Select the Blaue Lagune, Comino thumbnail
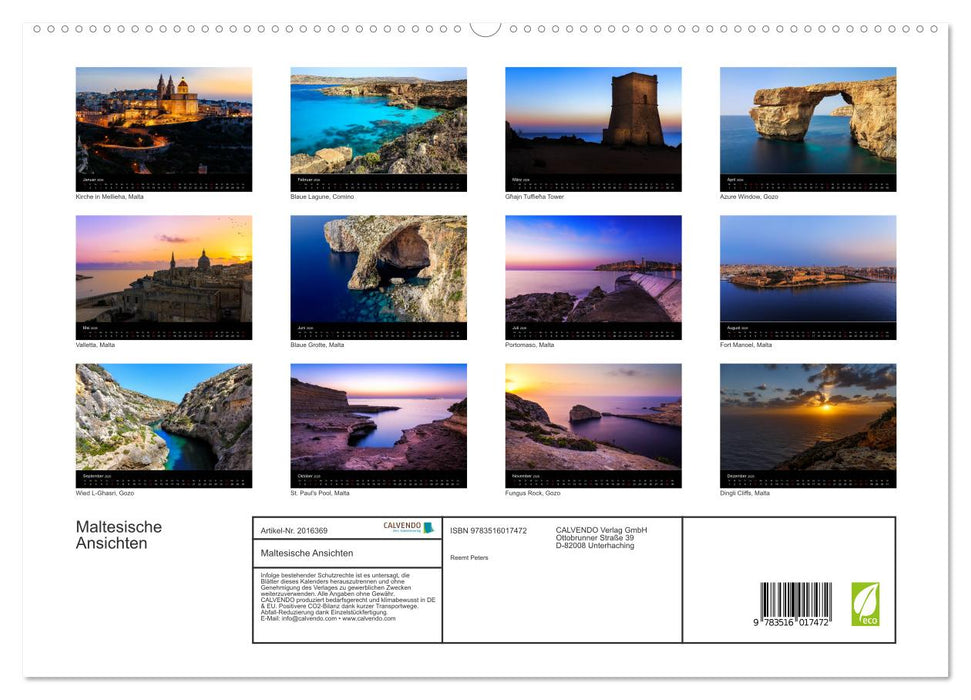This screenshot has height=700, width=971. (x=378, y=123)
